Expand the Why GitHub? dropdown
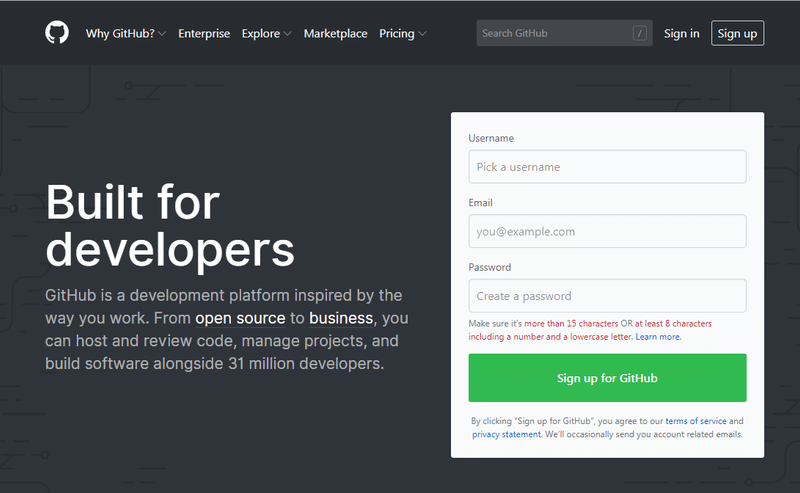 point(126,33)
